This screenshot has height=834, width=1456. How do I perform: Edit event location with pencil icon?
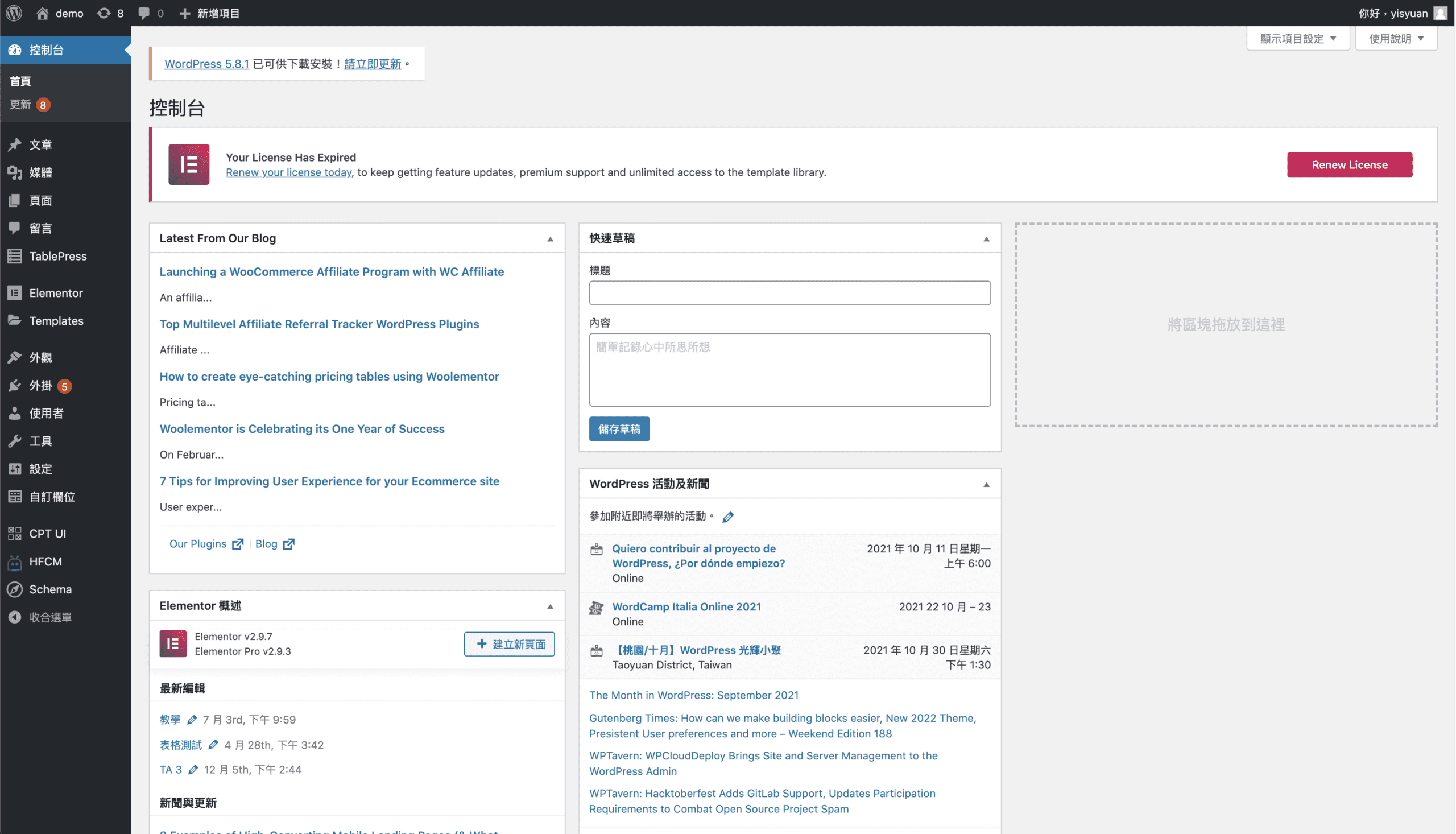[727, 517]
